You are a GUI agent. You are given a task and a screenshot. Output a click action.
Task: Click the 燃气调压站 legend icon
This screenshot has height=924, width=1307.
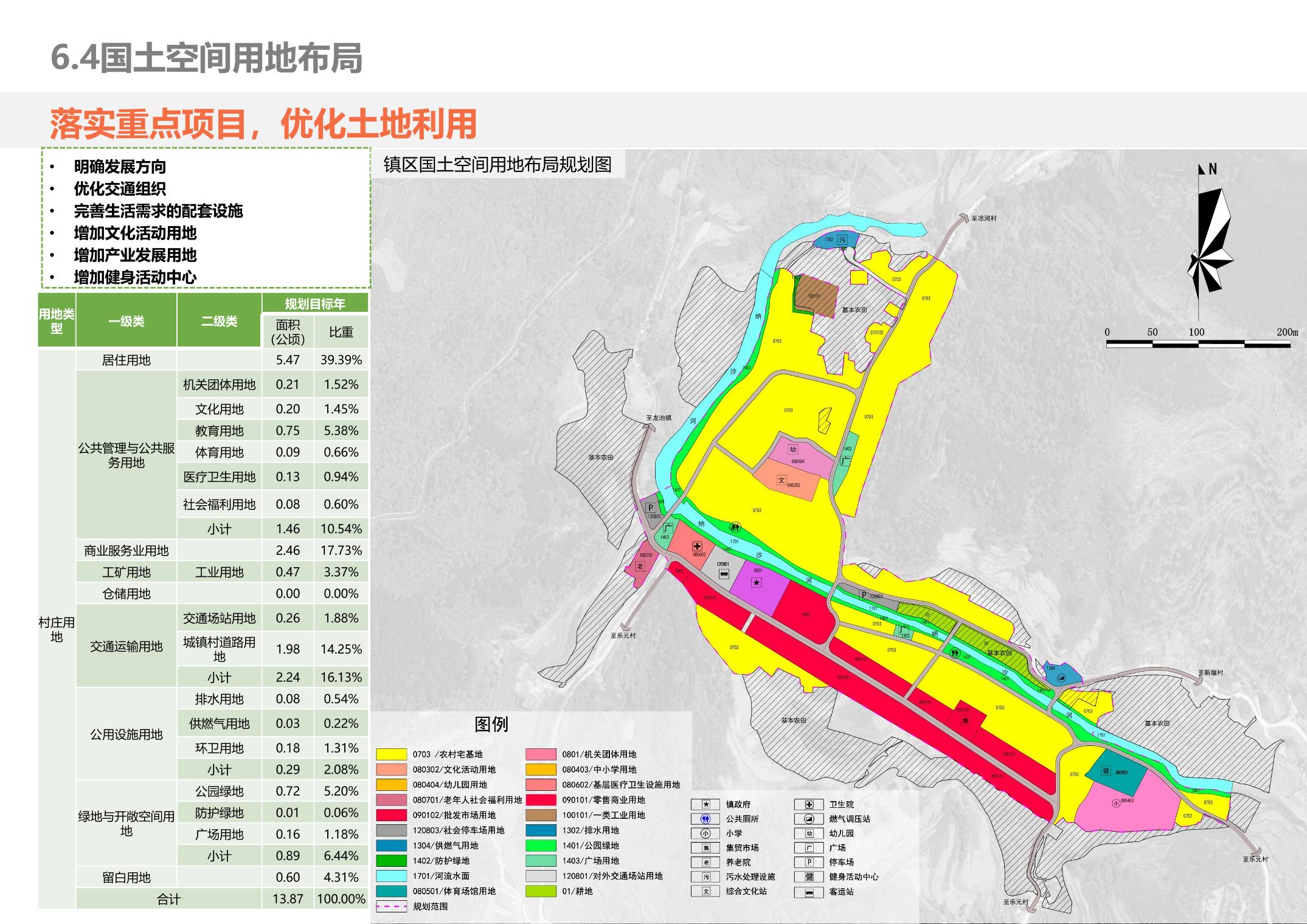pyautogui.click(x=810, y=819)
